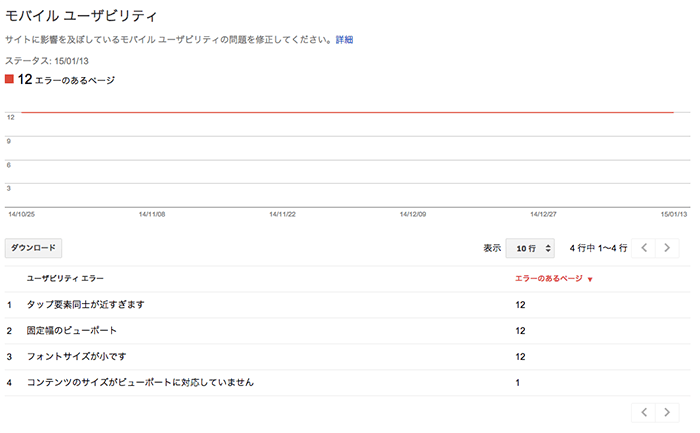Click the error count 1 in fourth row
Image resolution: width=700 pixels, height=433 pixels.
[x=517, y=382]
